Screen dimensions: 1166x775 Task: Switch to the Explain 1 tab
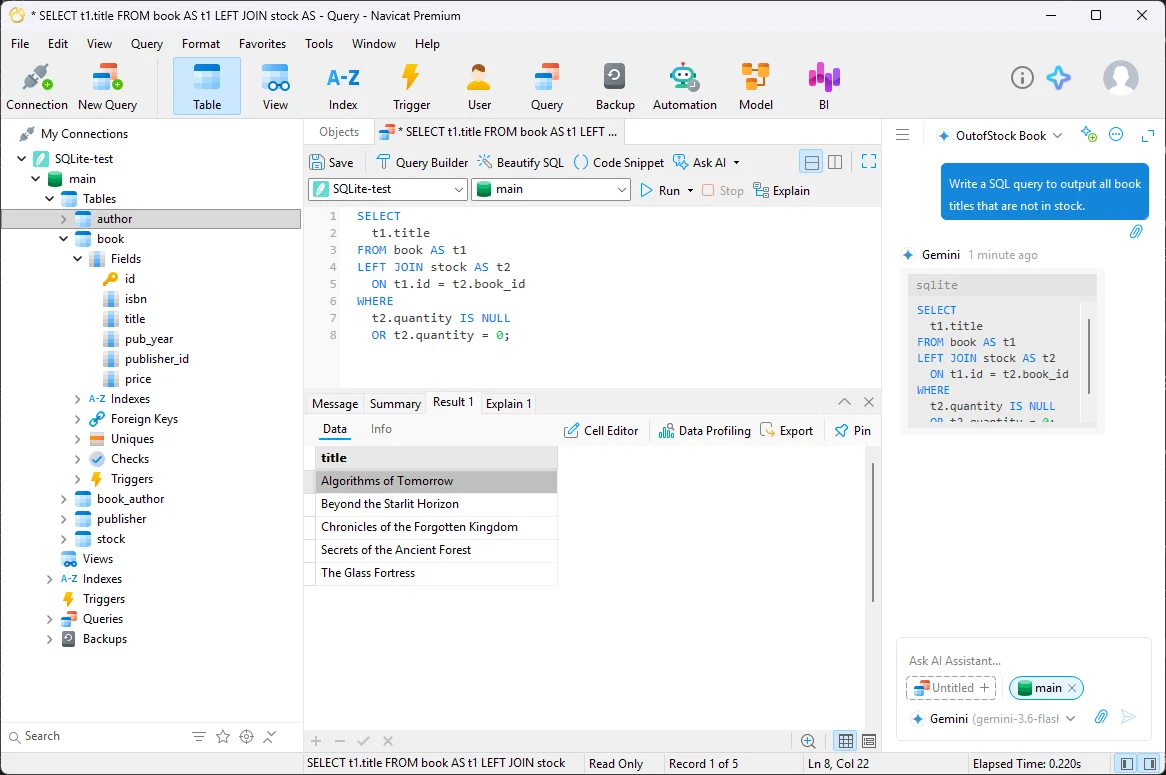pyautogui.click(x=509, y=403)
